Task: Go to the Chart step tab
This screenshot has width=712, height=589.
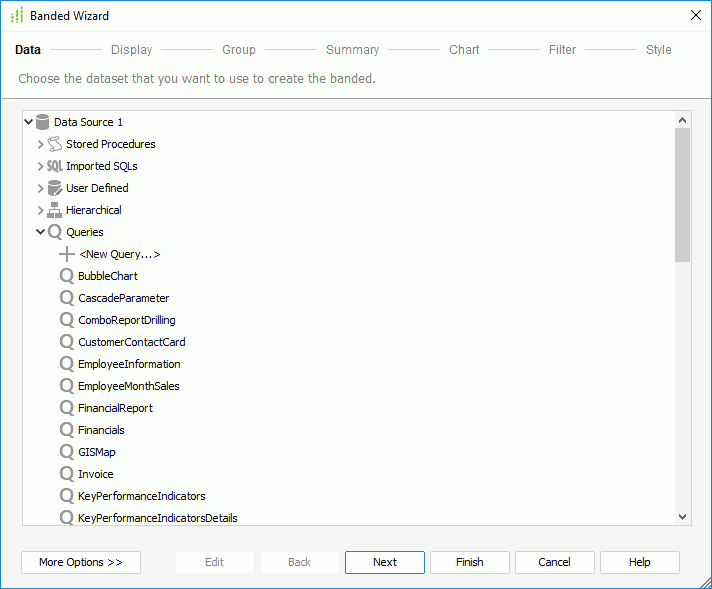Action: [x=464, y=49]
